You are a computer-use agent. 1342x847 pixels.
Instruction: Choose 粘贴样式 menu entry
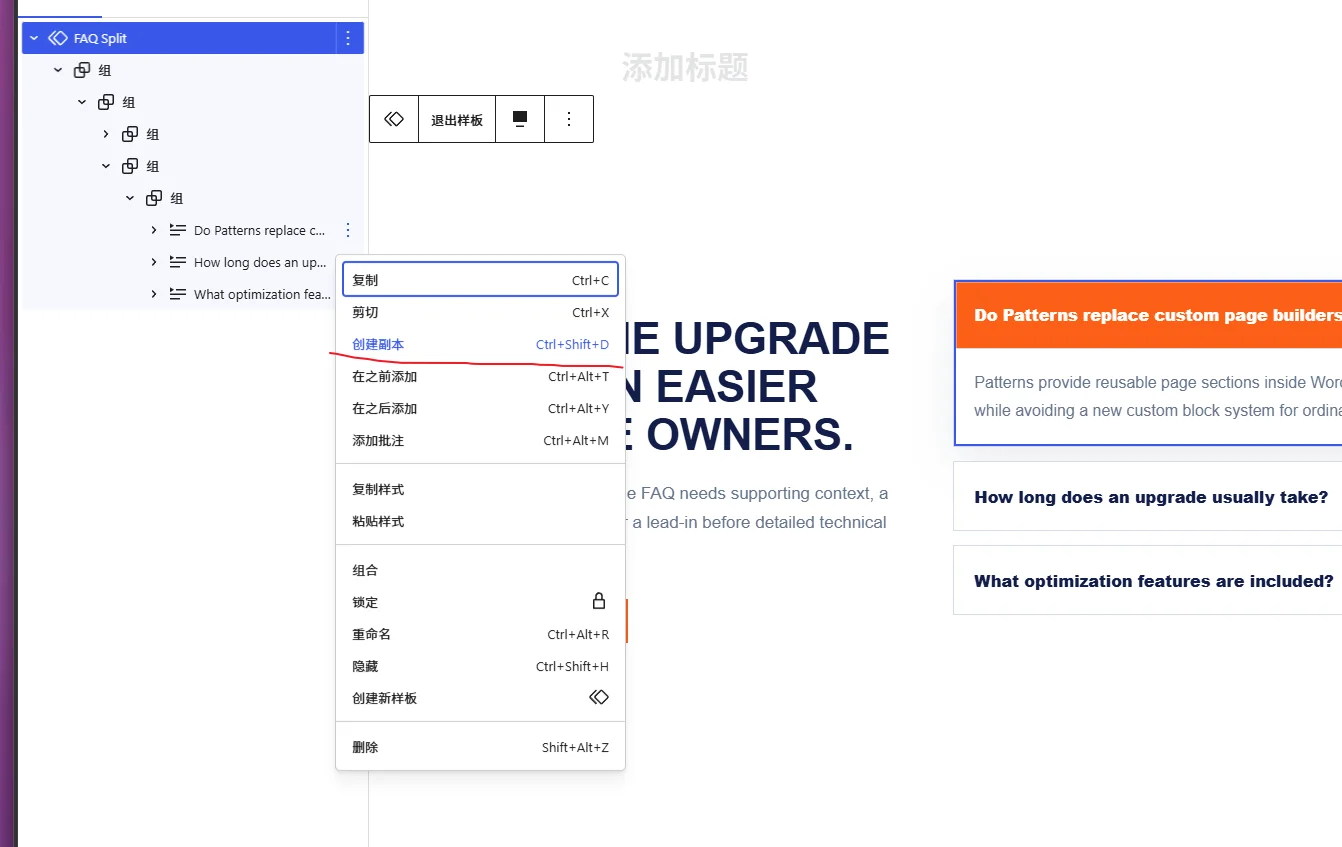pos(480,521)
